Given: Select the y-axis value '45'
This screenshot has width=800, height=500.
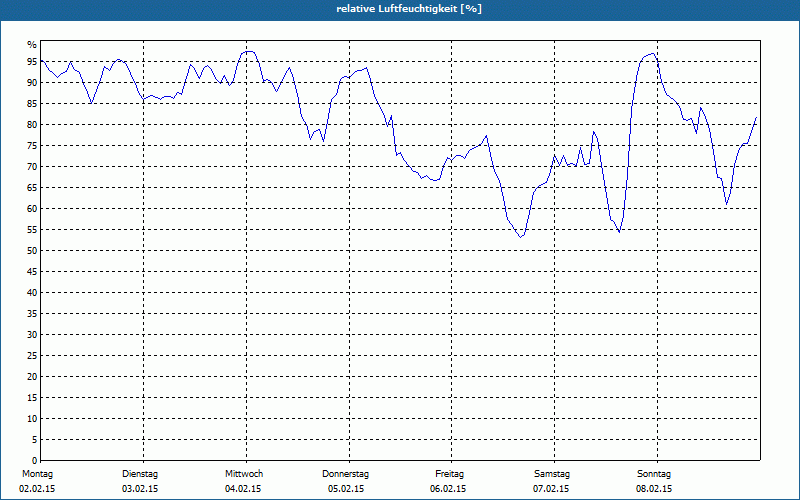Looking at the screenshot, I should coord(32,271).
